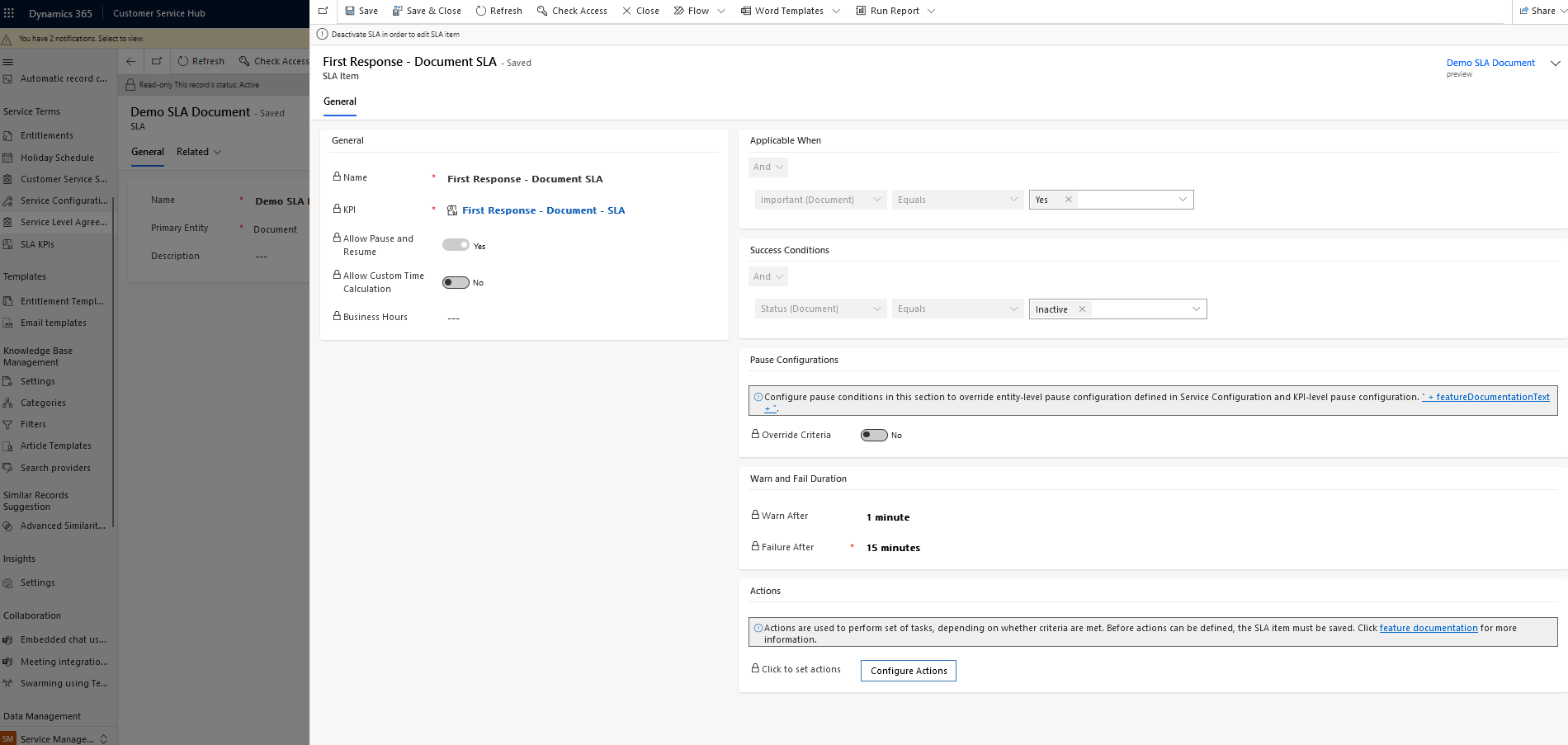Open the First Response - Document - SLA KPI link
Screen dimensions: 1568x745
coord(543,210)
